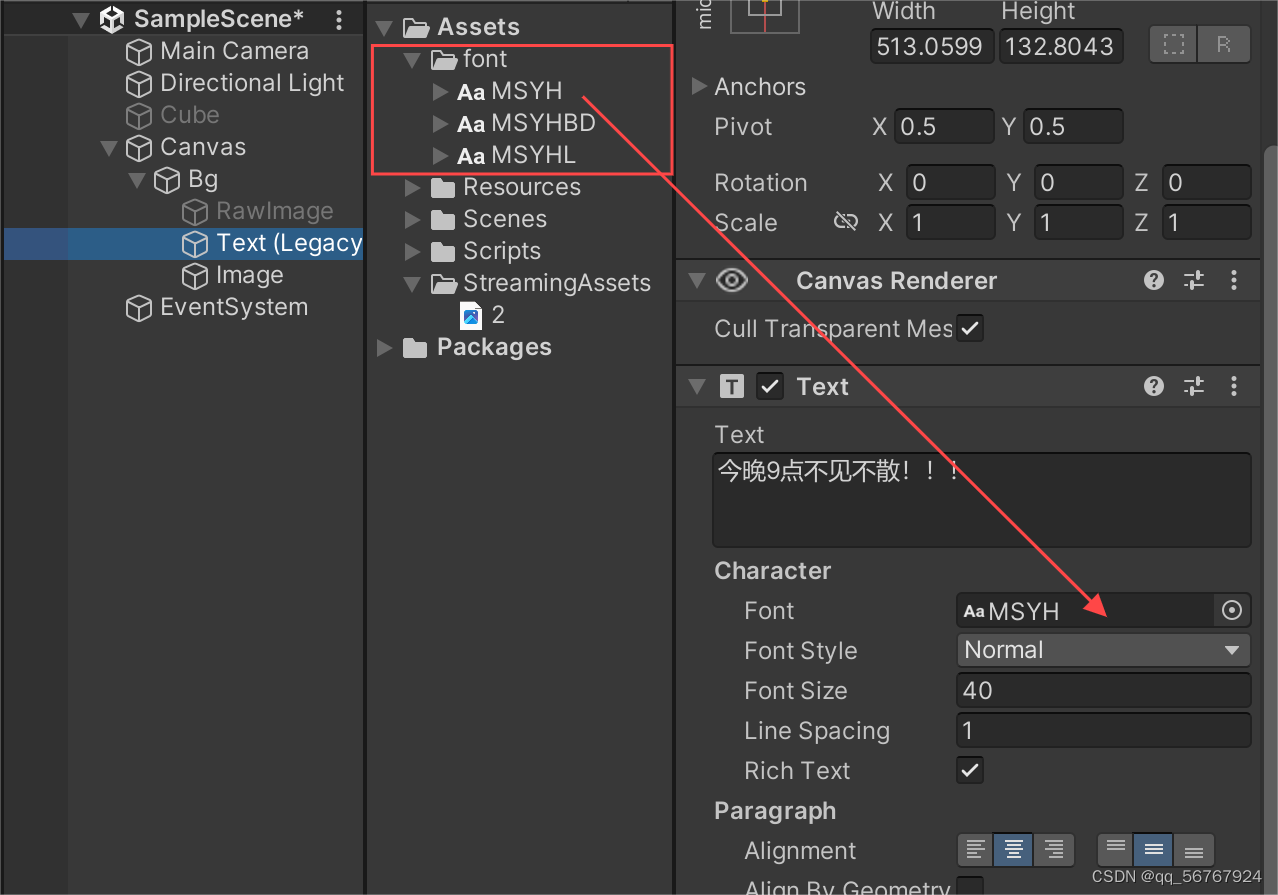Screen dimensions: 1278x895
Task: Click the Text component help icon
Action: (1153, 386)
